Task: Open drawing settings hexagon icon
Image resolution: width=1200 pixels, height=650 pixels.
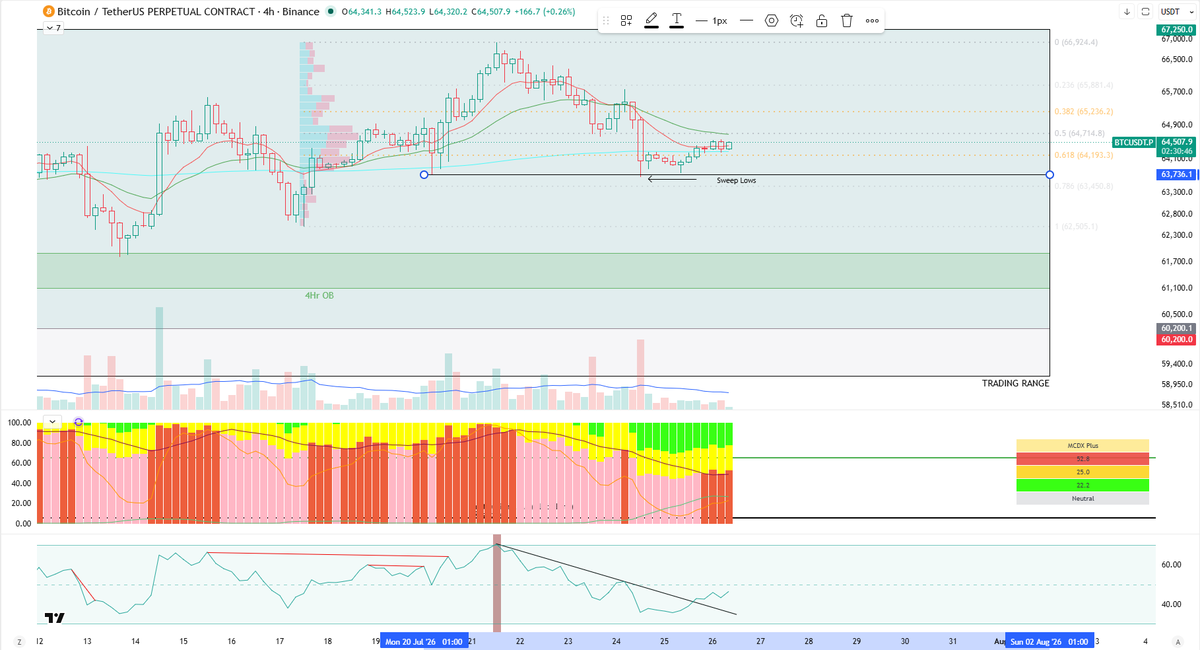Action: pos(772,20)
